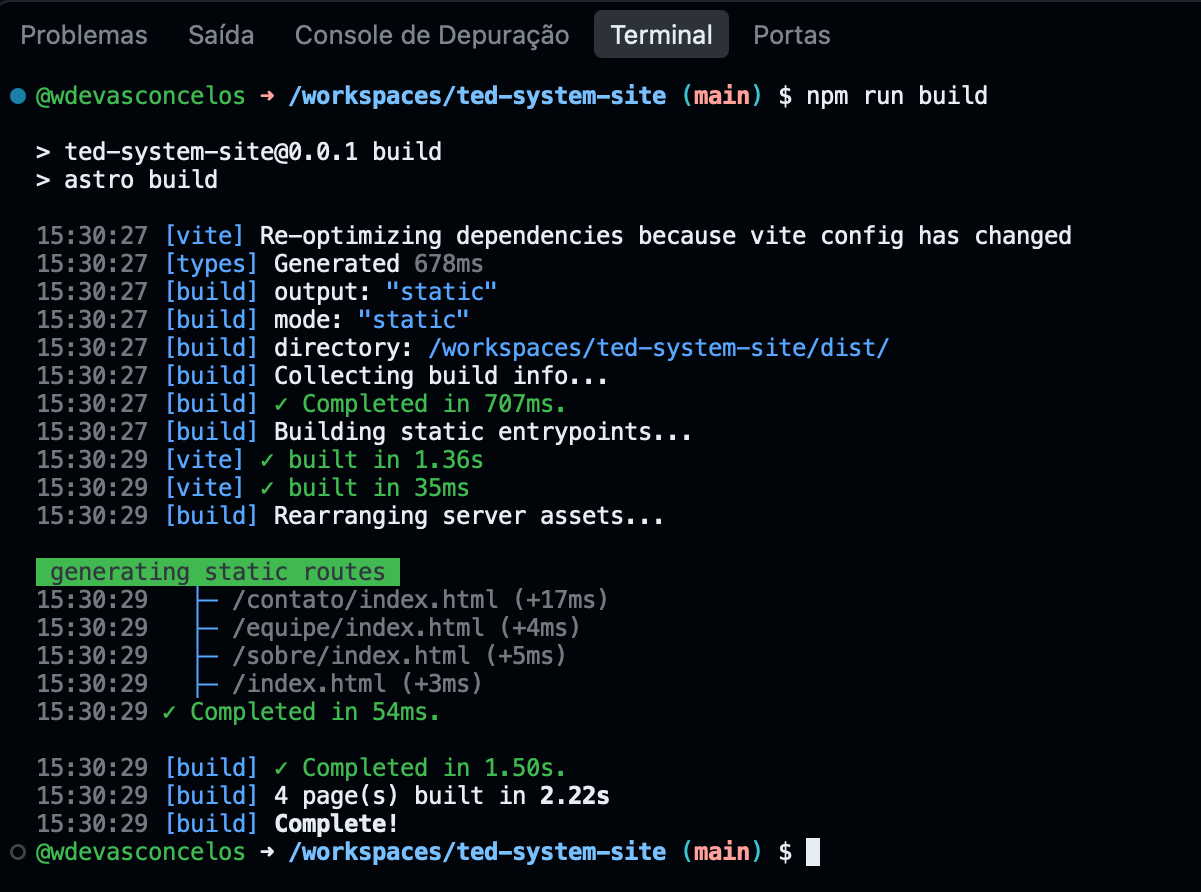Screen dimensions: 1201x892
Task: Click the terminal cursor at last prompt
Action: point(813,852)
